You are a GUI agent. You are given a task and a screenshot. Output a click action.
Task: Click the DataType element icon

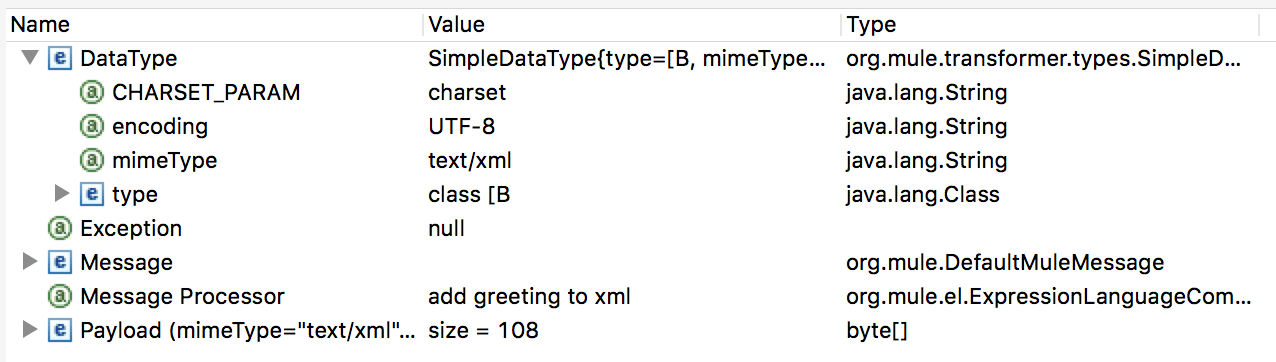(59, 59)
